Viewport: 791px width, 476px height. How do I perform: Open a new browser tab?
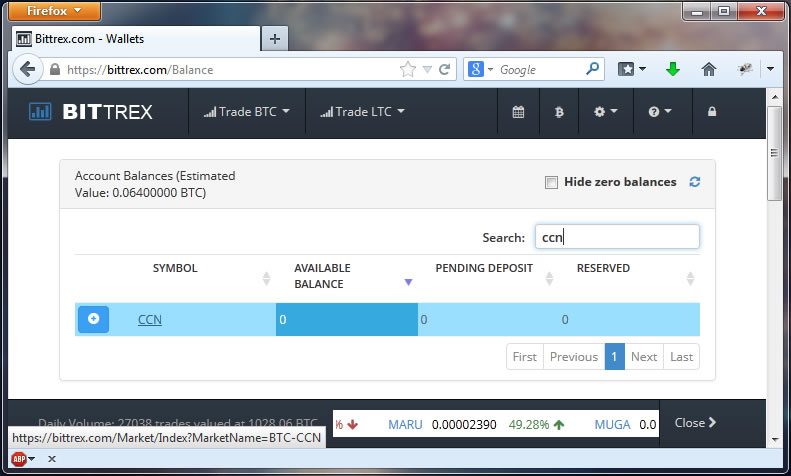[274, 39]
